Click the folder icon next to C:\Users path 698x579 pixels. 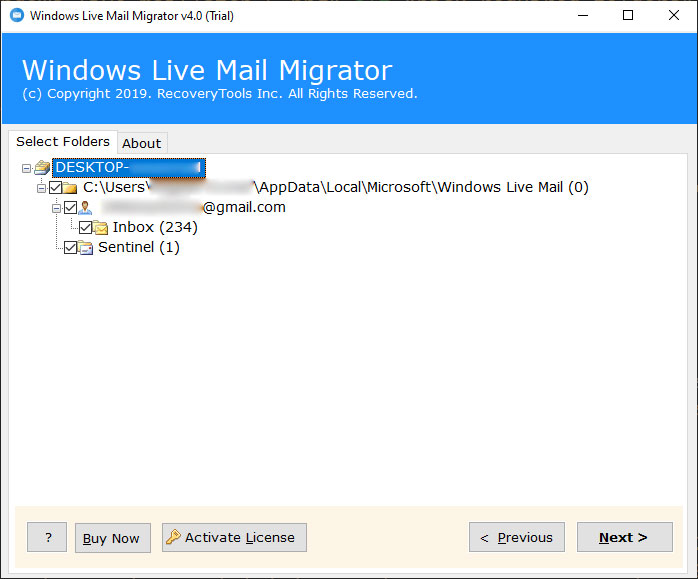(x=70, y=188)
